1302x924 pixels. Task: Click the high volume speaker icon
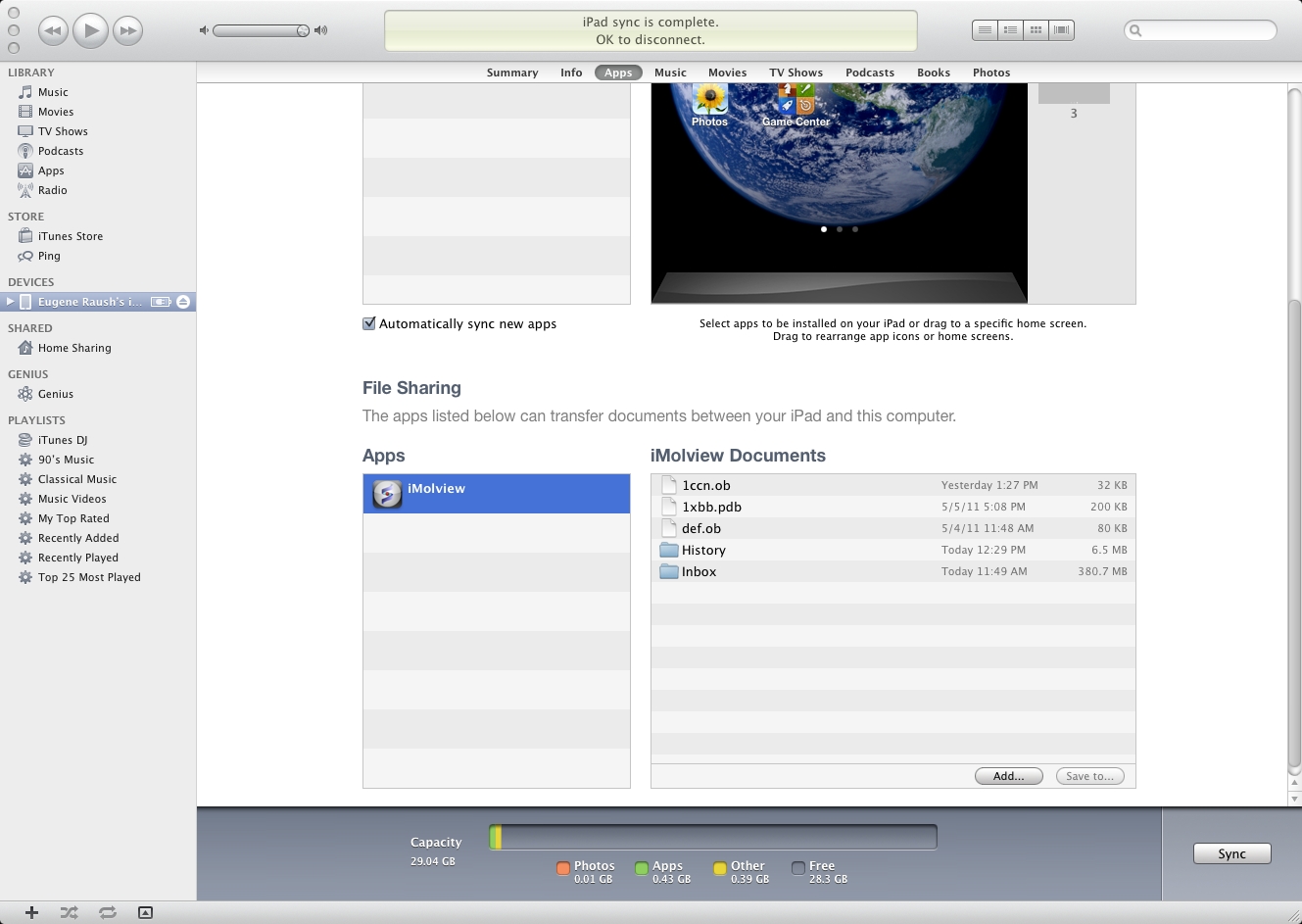[x=320, y=30]
